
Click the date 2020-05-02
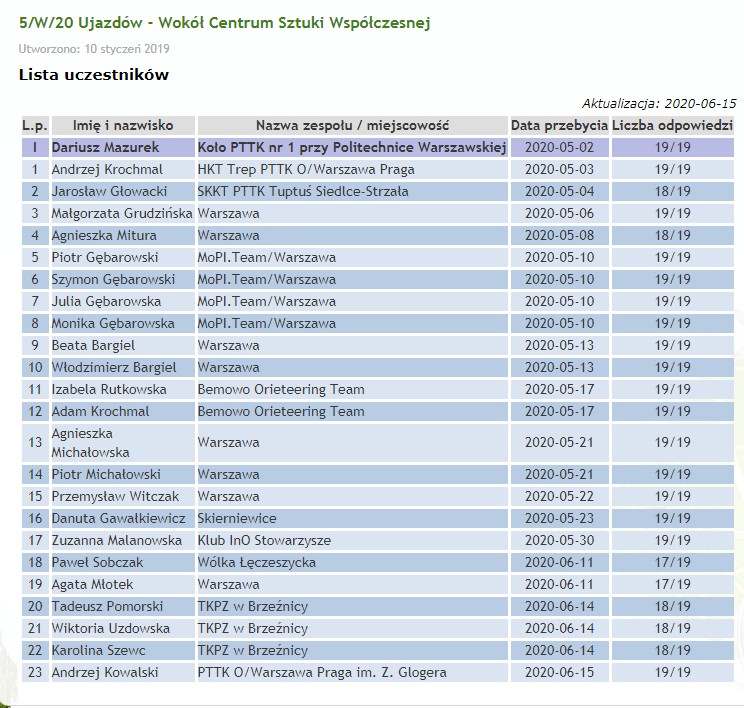559,147
